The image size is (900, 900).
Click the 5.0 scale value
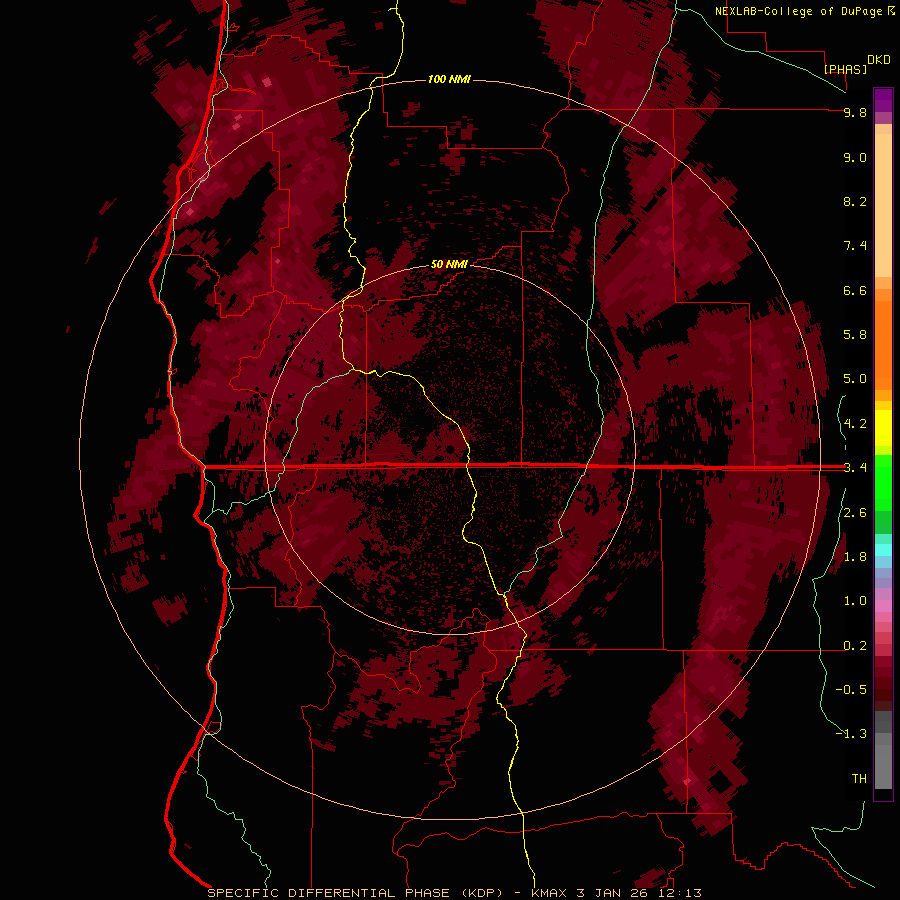coord(855,379)
